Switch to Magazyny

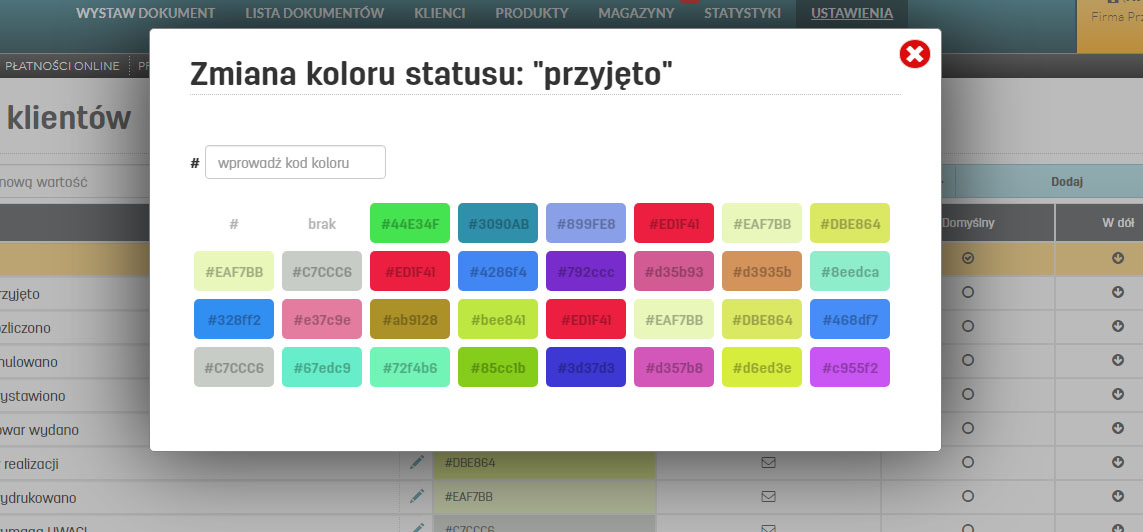(636, 13)
